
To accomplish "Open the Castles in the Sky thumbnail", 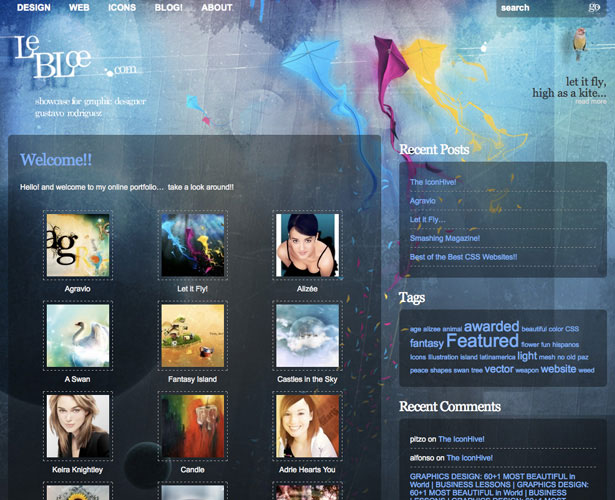I will (307, 336).
